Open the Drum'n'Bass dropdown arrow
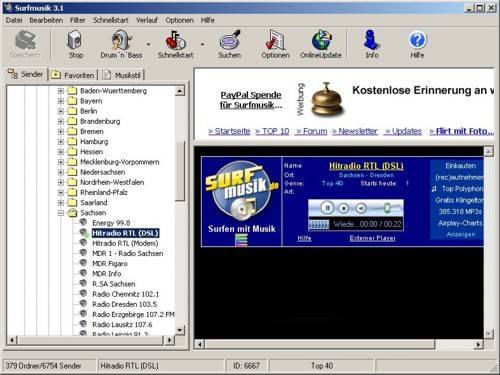Image resolution: width=500 pixels, height=375 pixels. [x=148, y=44]
